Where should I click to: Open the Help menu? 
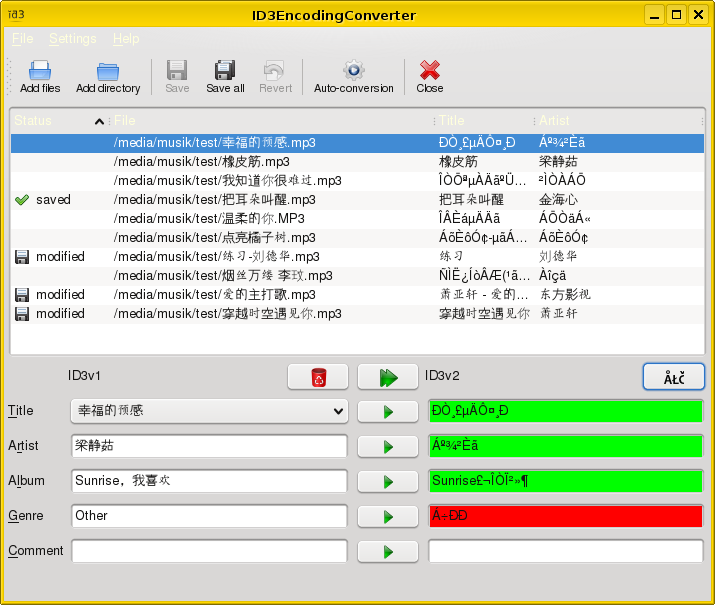coord(126,39)
